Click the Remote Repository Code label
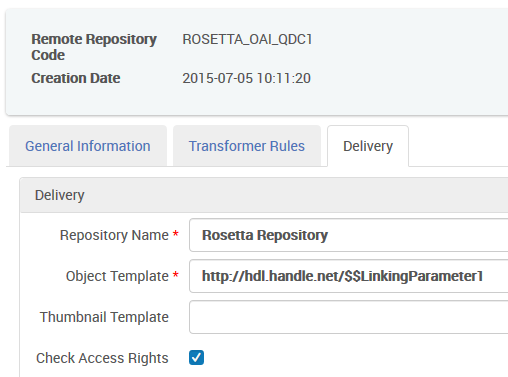Image resolution: width=508 pixels, height=377 pixels. click(x=94, y=47)
